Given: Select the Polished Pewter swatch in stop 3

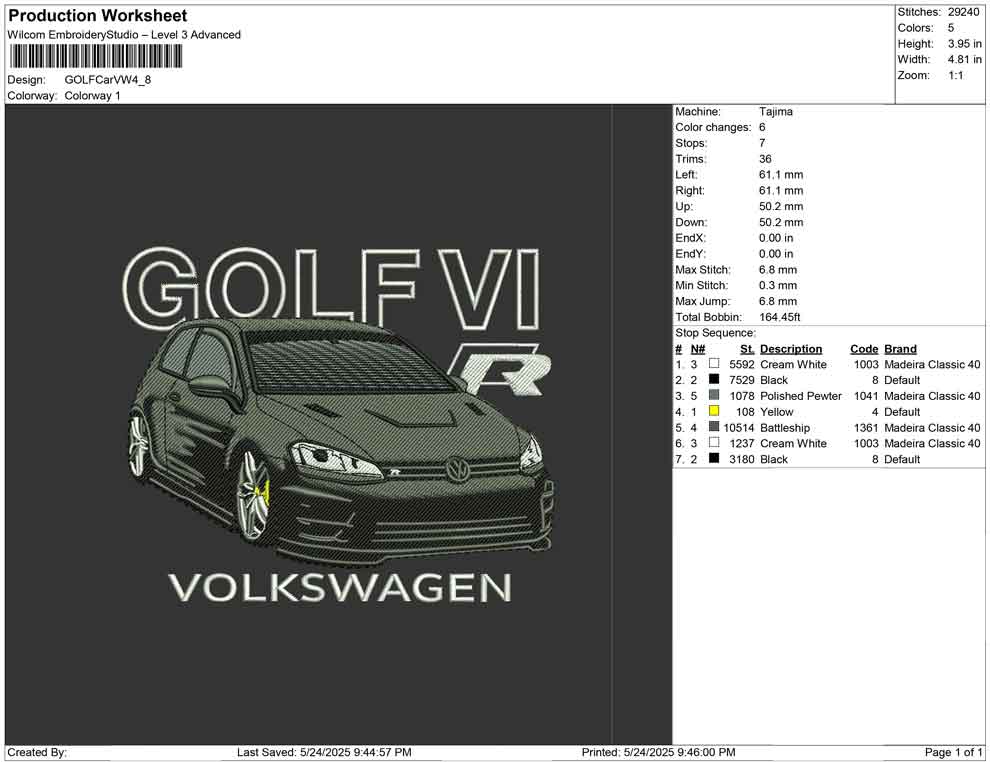Looking at the screenshot, I should click(714, 396).
